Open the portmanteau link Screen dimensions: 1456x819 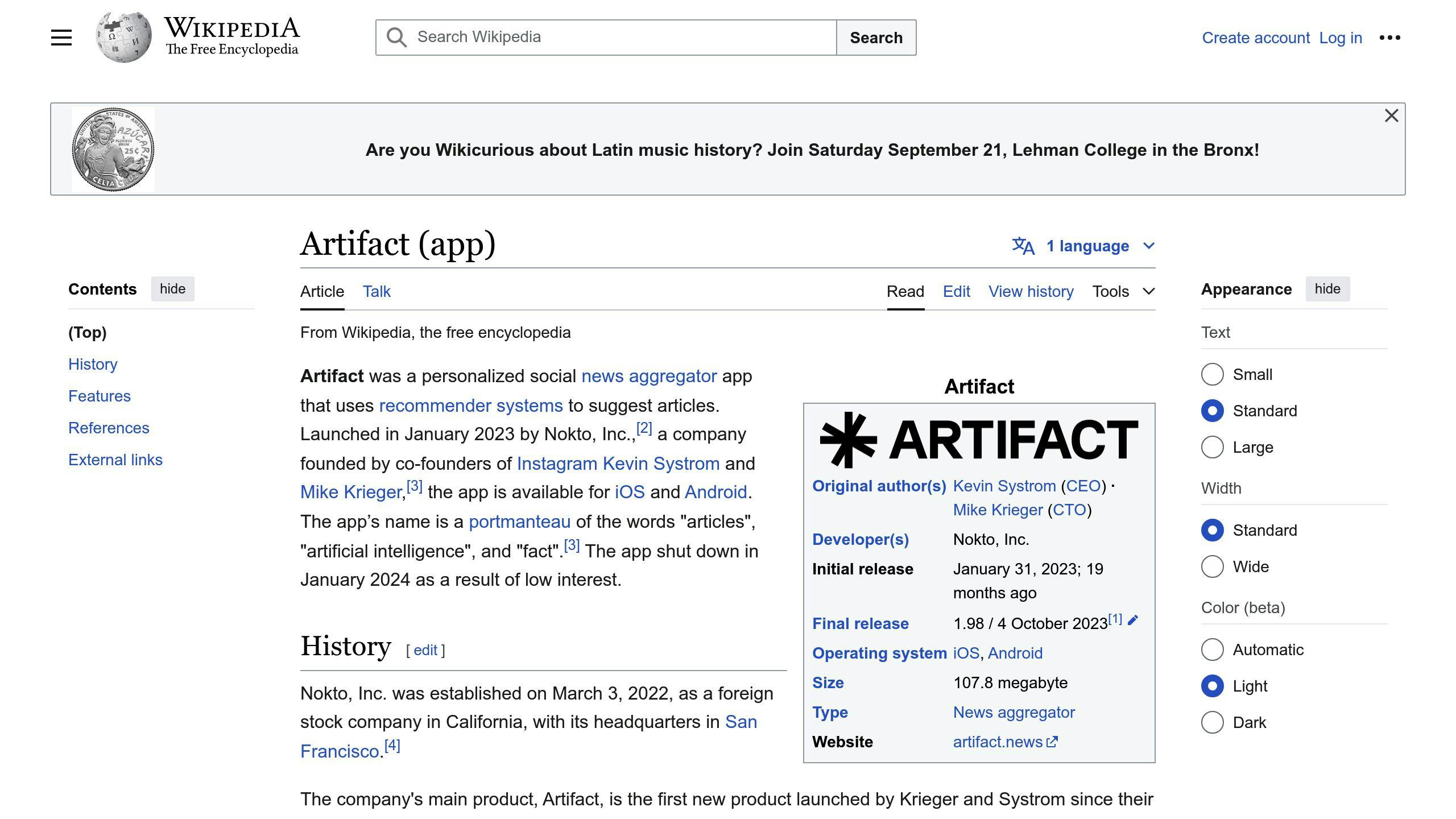coord(519,522)
